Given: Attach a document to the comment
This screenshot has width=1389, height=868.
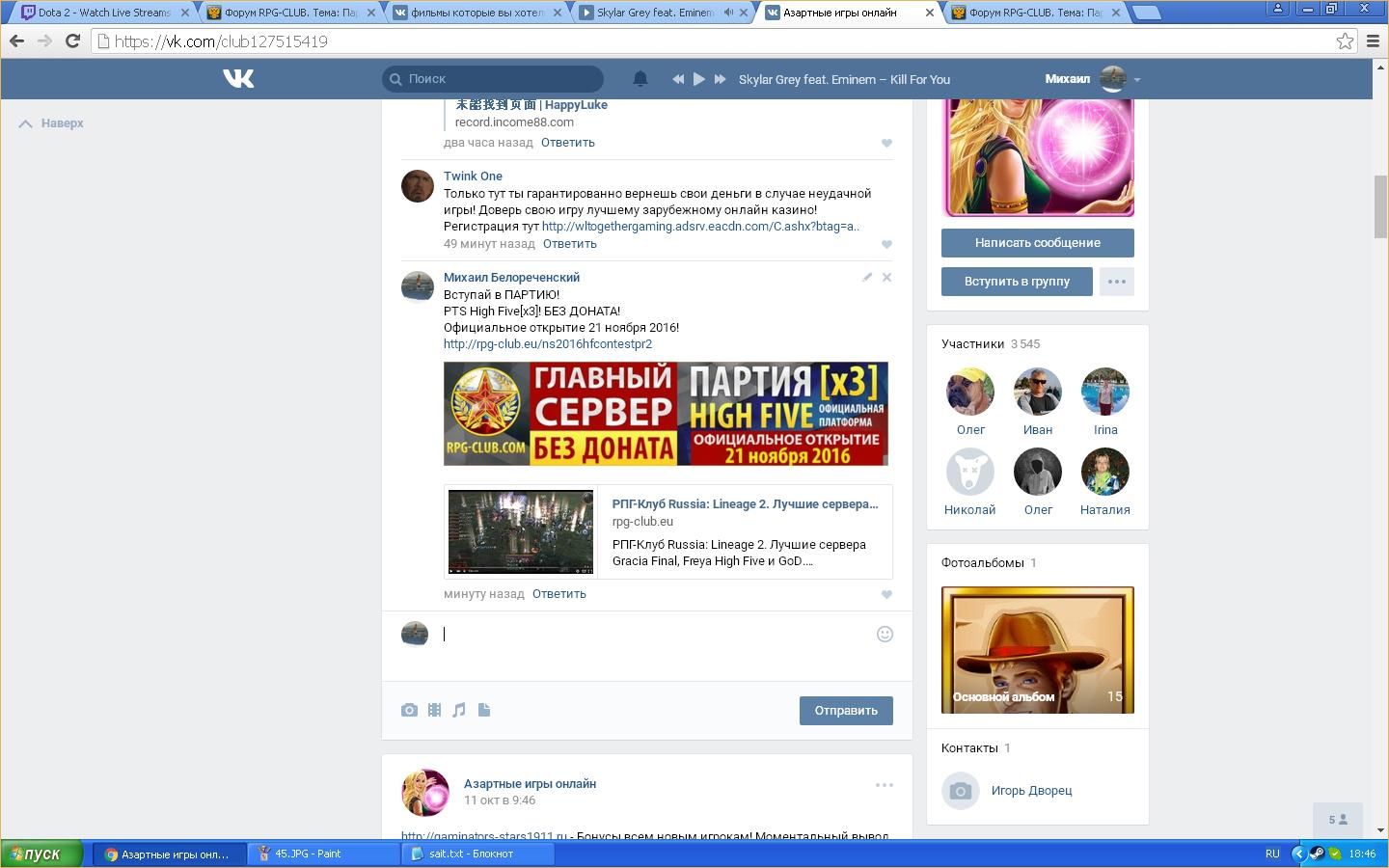Looking at the screenshot, I should 484,711.
